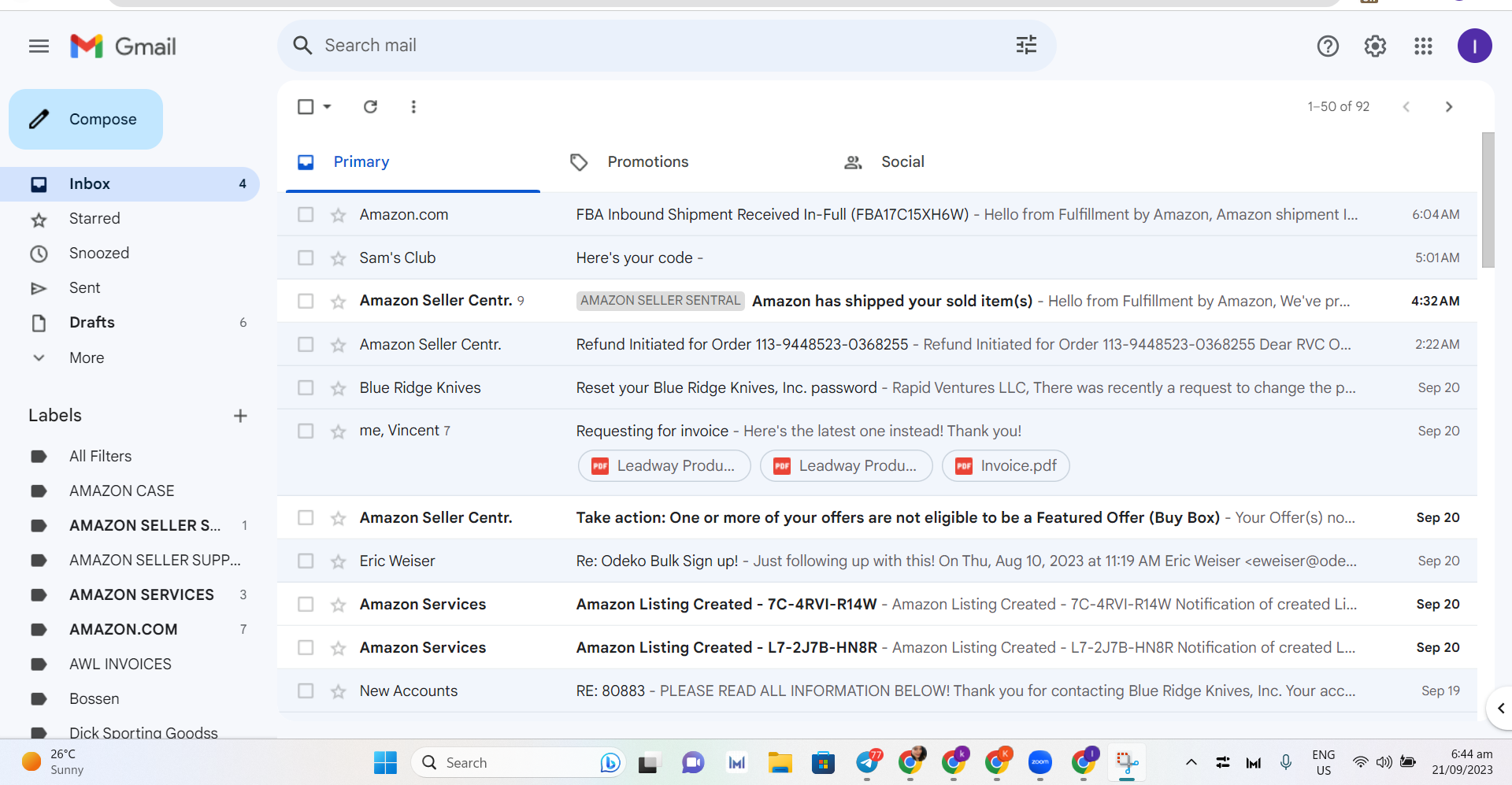Open the Reset your Blue Ridge Knives password email

pyautogui.click(x=876, y=387)
